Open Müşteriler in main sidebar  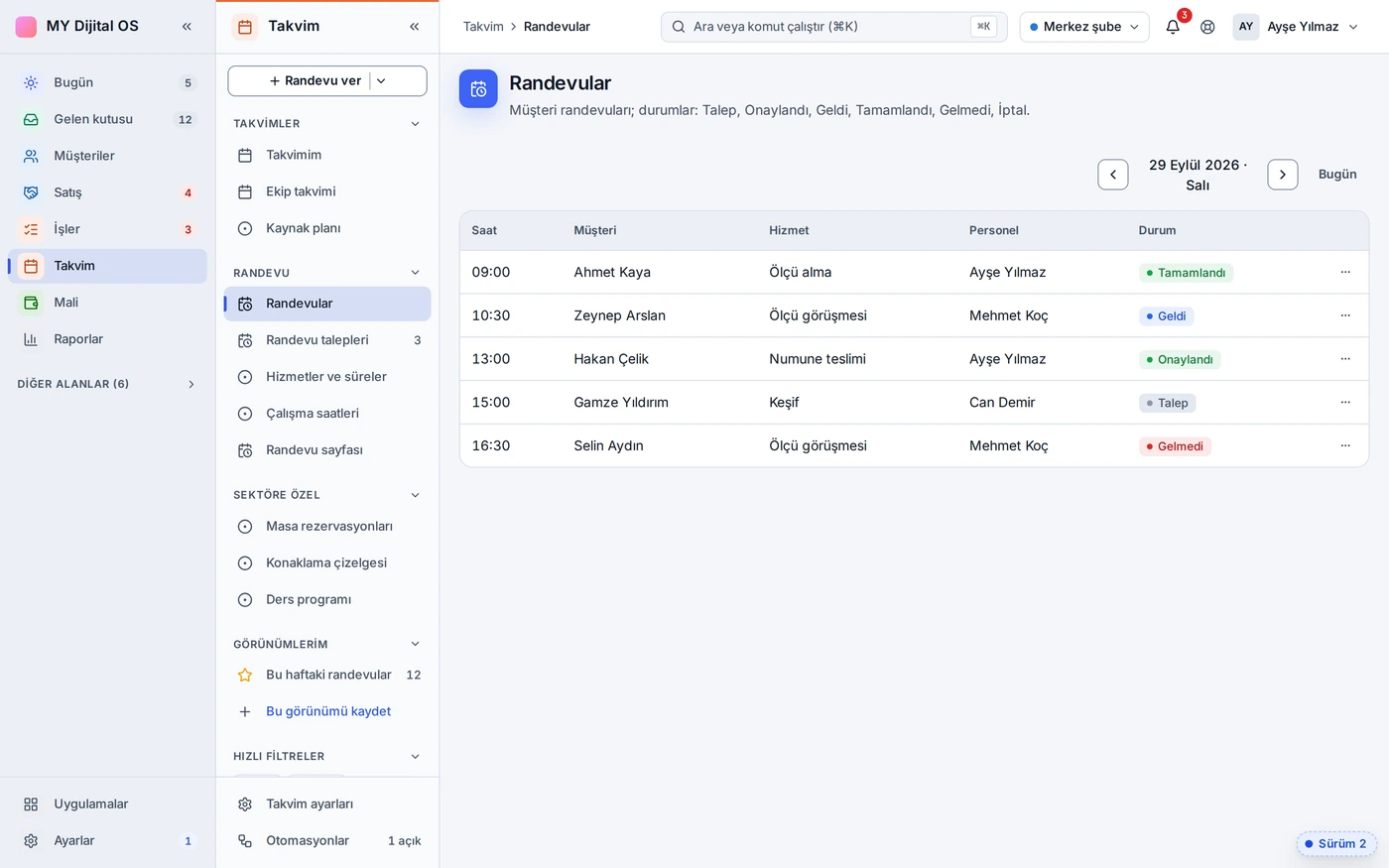[x=107, y=156]
